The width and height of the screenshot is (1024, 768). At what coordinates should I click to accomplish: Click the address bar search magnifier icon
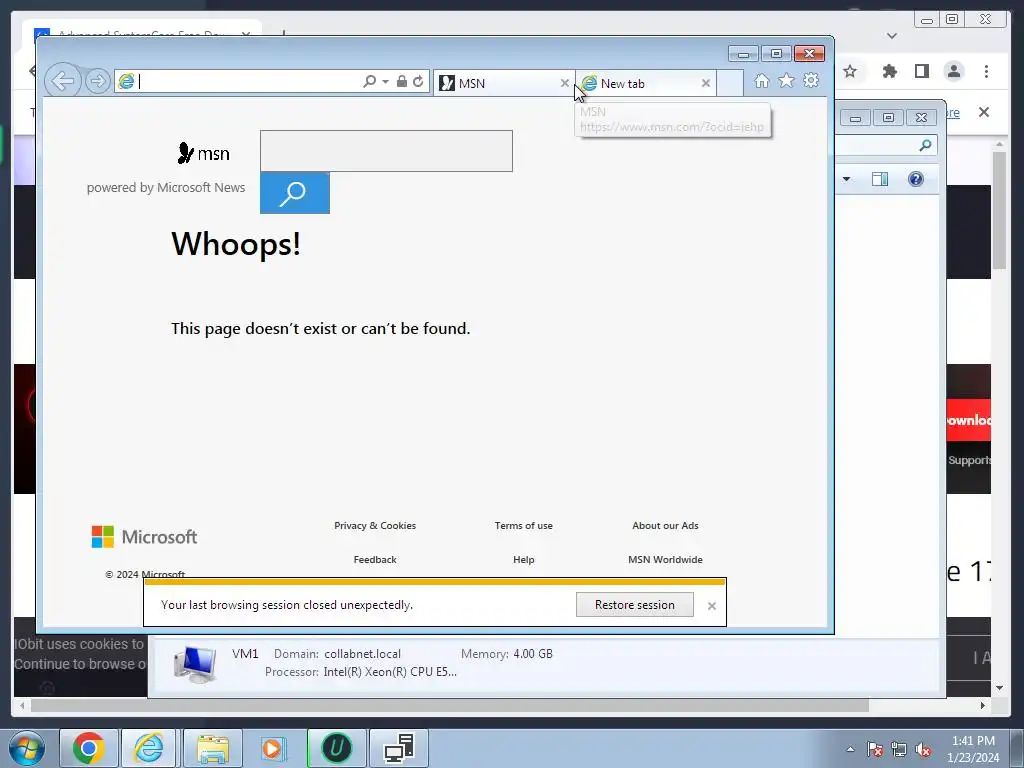tap(370, 81)
